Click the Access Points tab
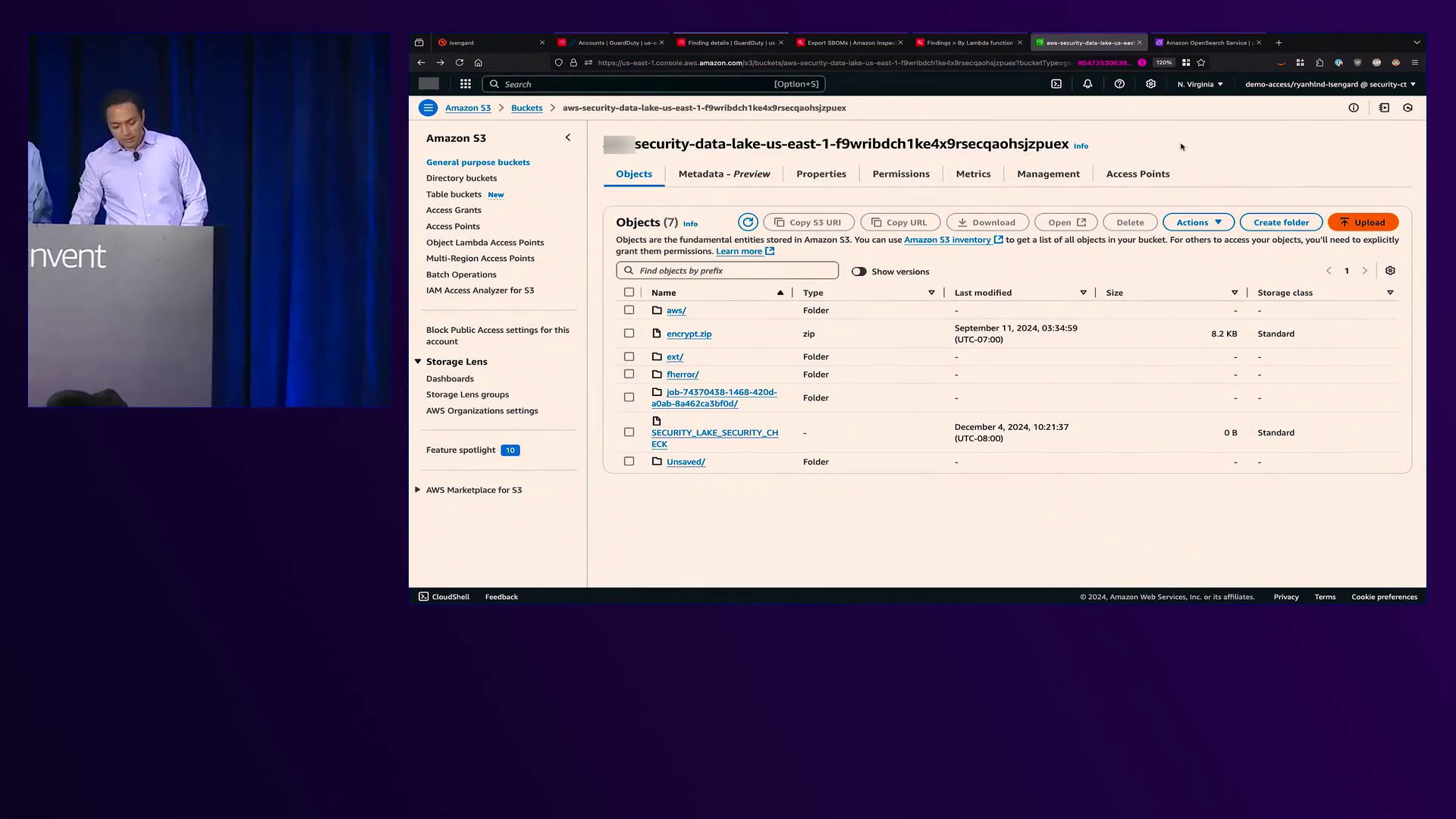The width and height of the screenshot is (1456, 819). pyautogui.click(x=1137, y=174)
